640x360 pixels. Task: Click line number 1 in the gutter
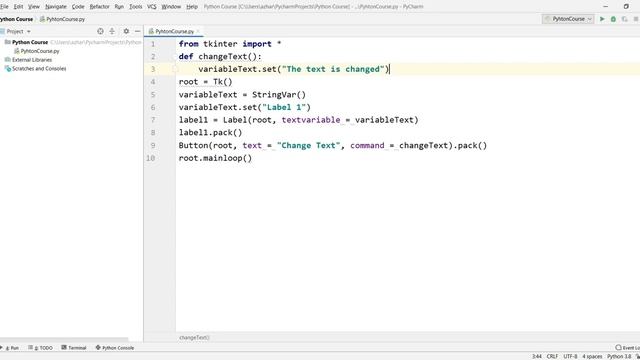(x=153, y=44)
